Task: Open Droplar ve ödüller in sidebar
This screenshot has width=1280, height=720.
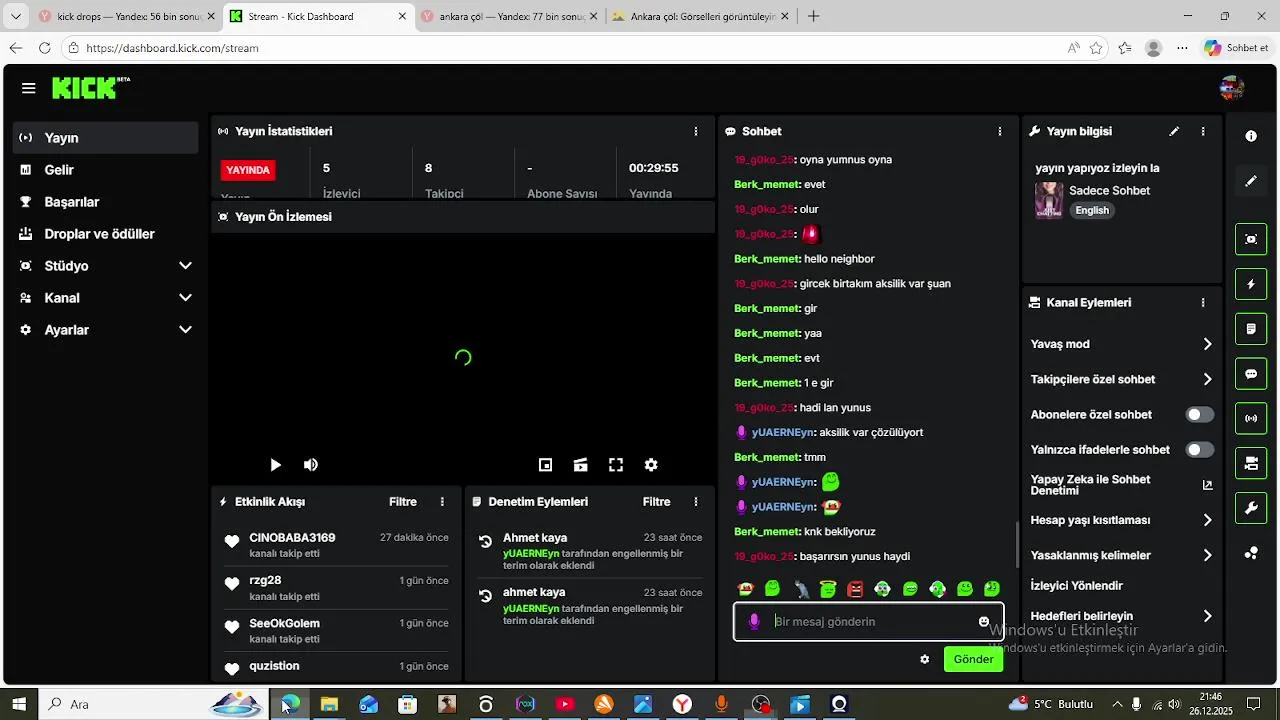Action: point(106,234)
